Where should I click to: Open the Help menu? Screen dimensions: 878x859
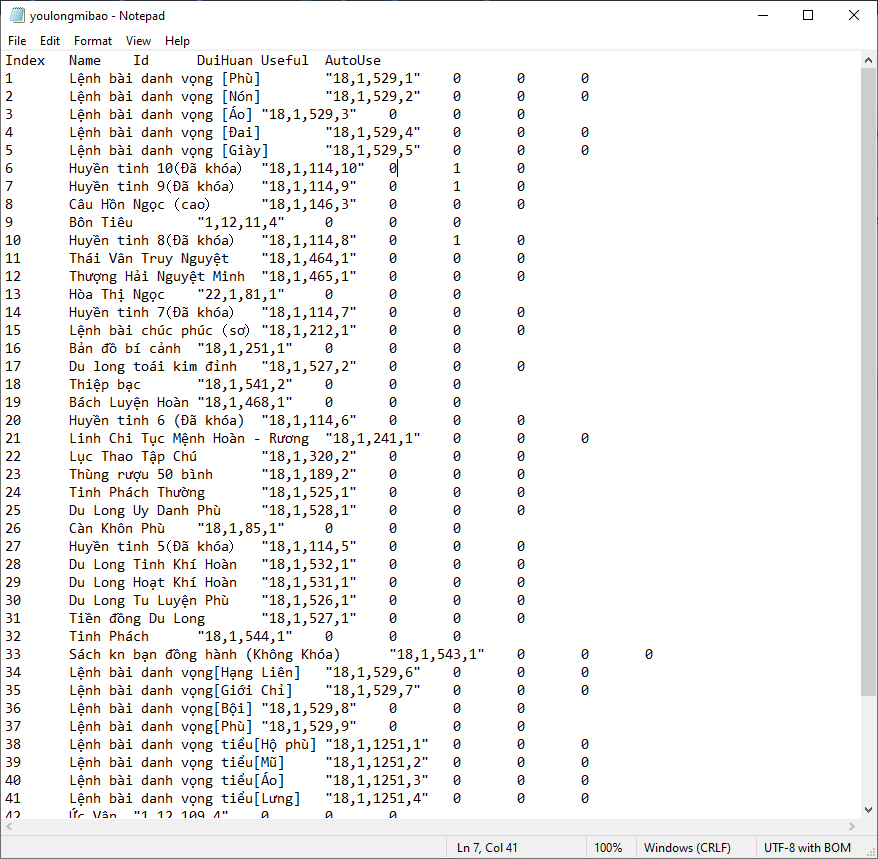pyautogui.click(x=178, y=41)
